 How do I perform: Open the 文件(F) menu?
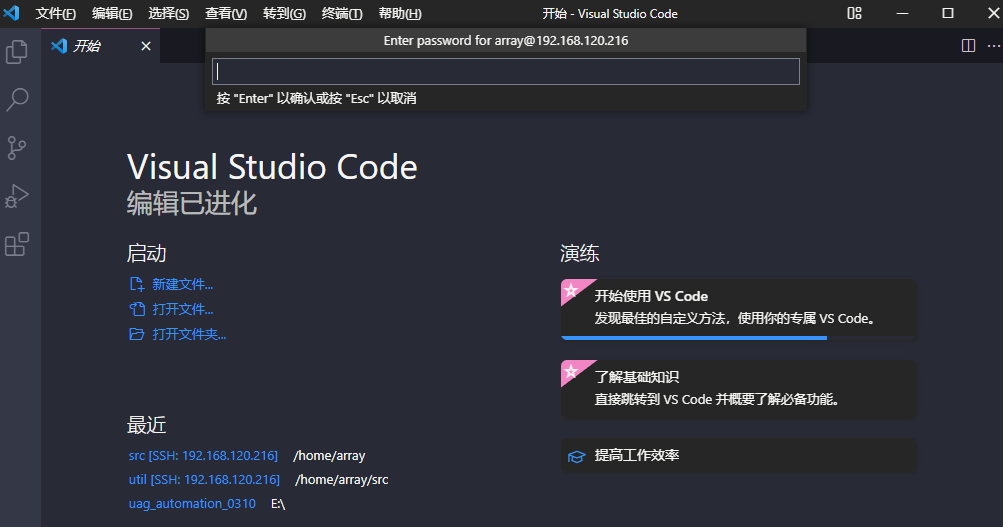click(x=55, y=13)
